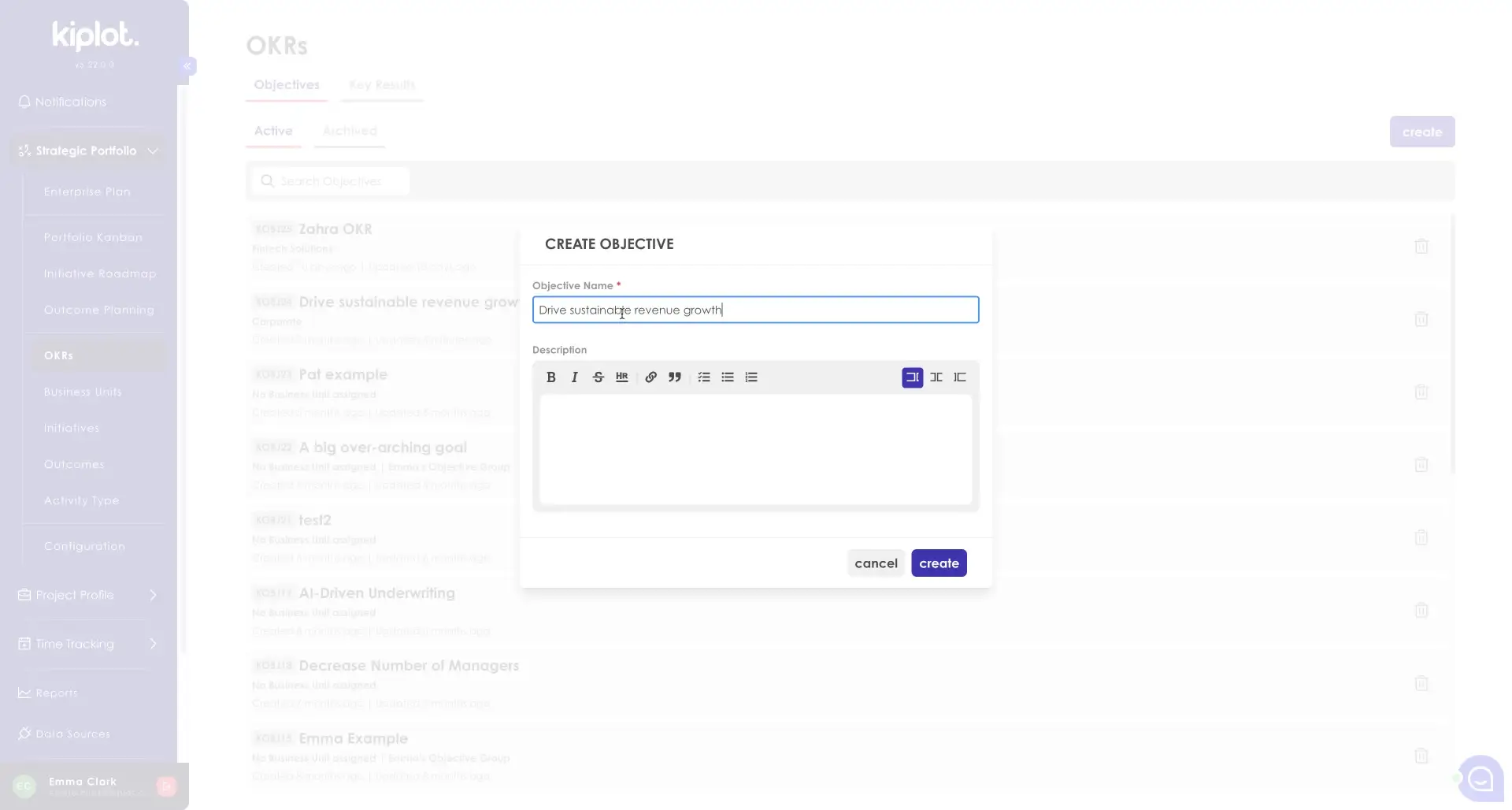Viewport: 1512px width, 810px height.
Task: Apply bulleted list formatting icon
Action: point(727,377)
